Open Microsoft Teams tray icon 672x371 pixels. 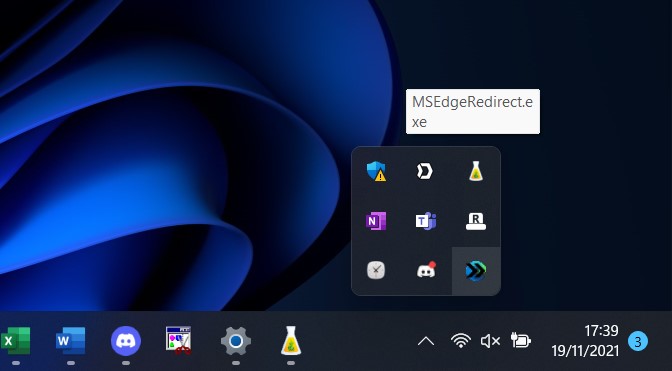(x=426, y=221)
